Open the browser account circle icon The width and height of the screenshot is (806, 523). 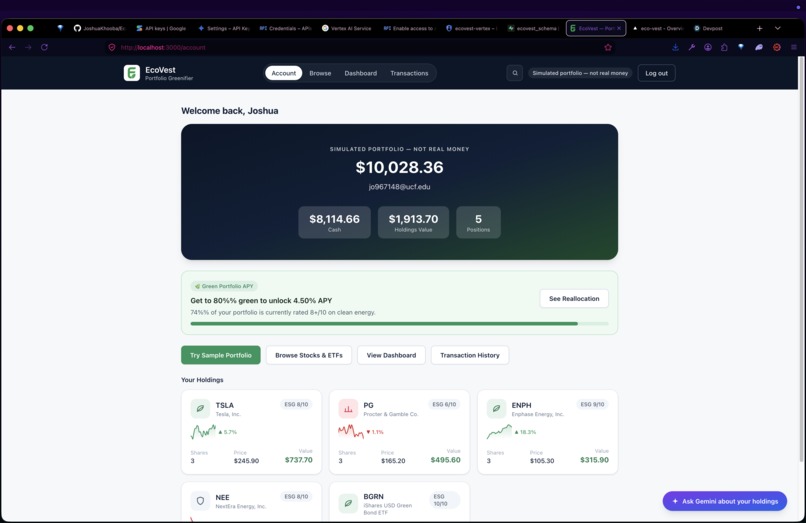pos(708,47)
